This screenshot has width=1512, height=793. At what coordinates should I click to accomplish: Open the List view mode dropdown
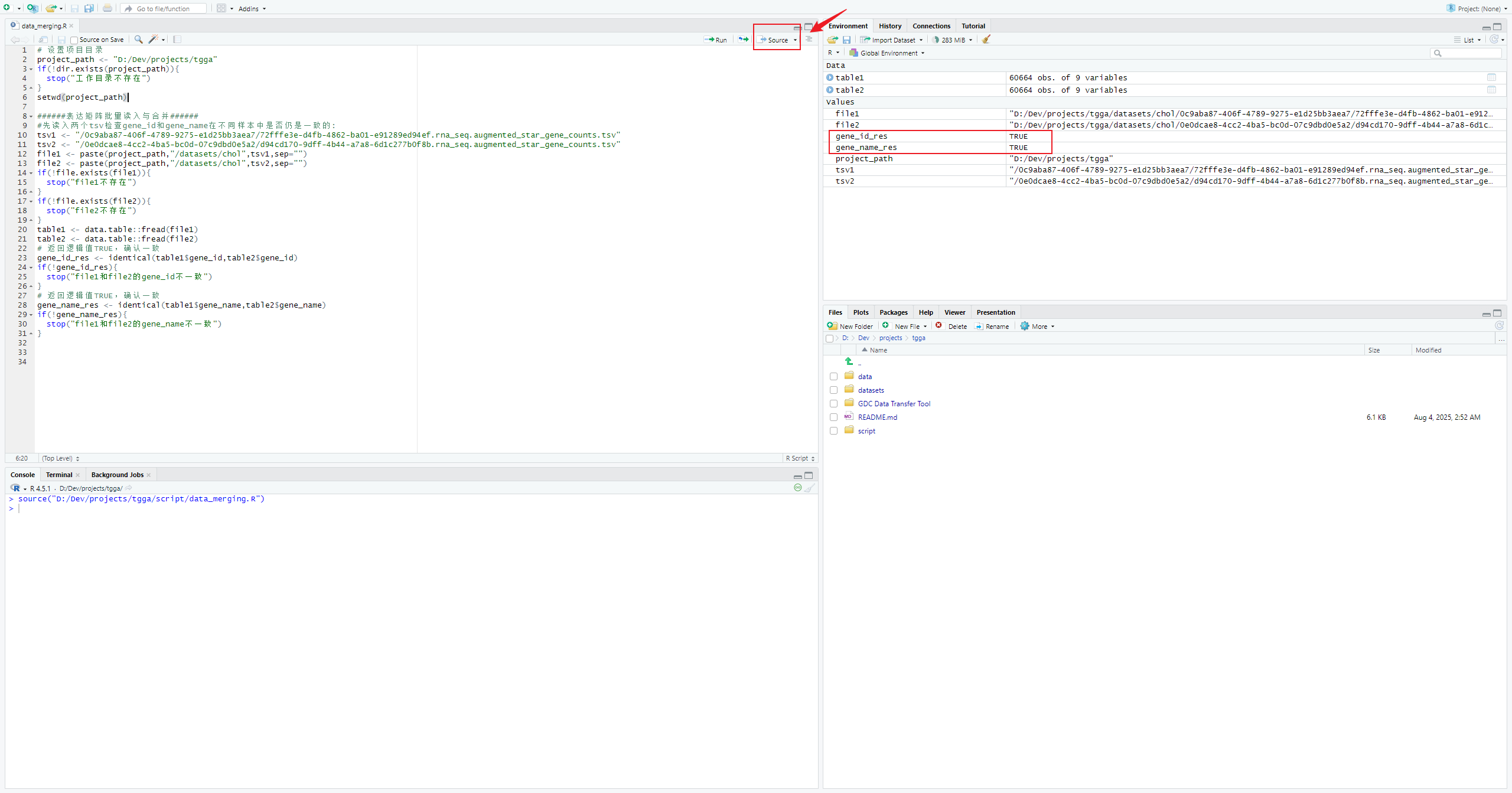[1468, 40]
